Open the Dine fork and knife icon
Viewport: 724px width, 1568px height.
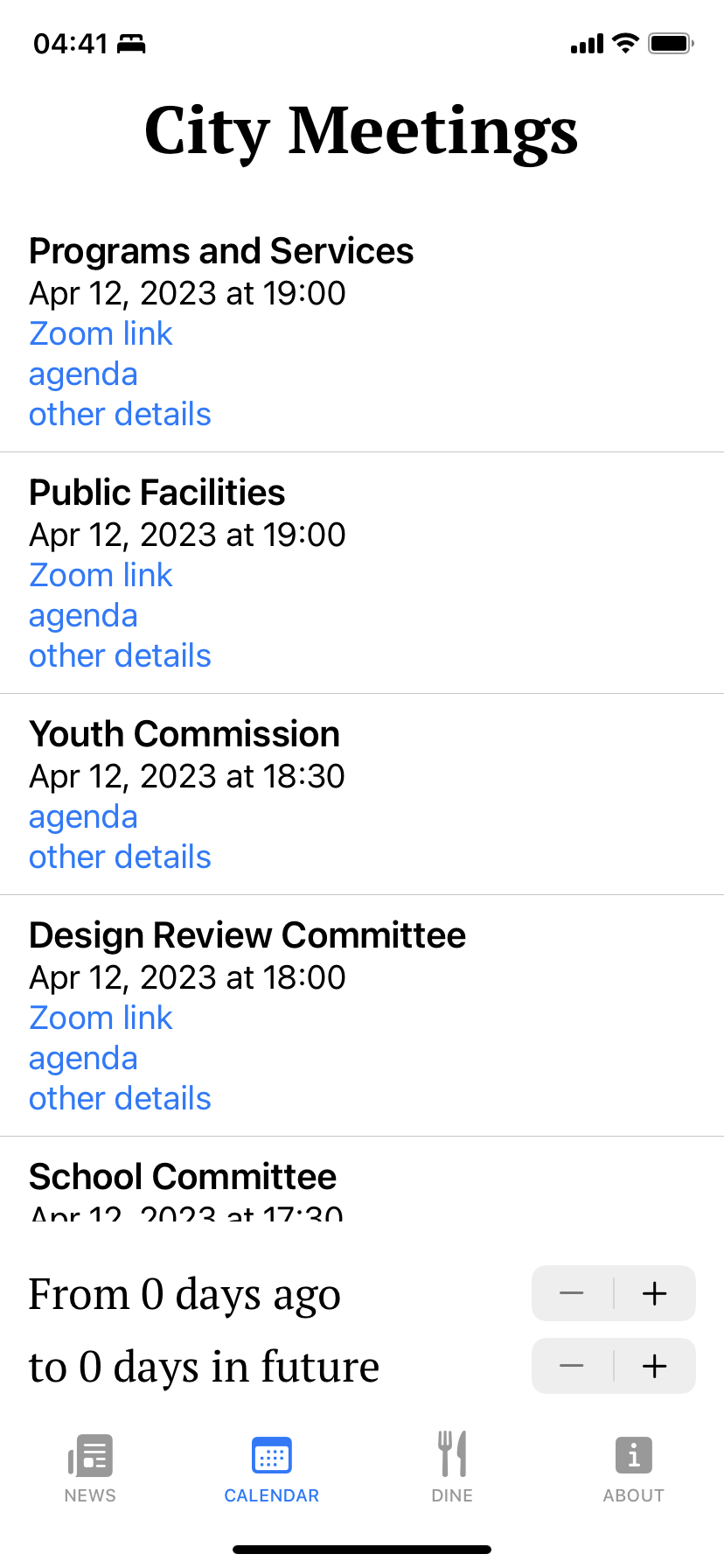coord(452,1454)
